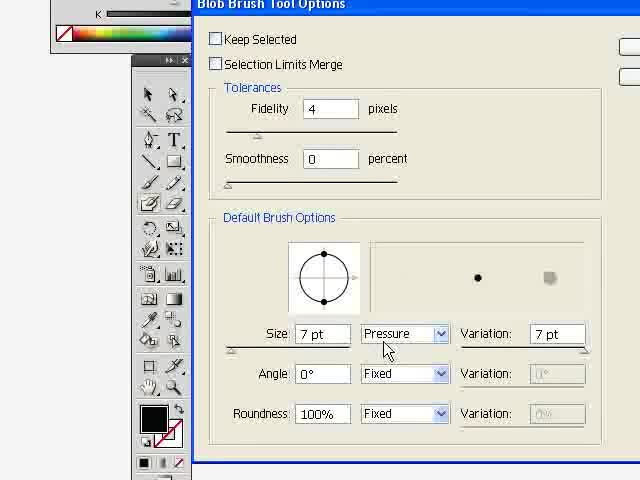Activate the Live Paint Selection tool
This screenshot has height=480, width=640.
[x=174, y=340]
